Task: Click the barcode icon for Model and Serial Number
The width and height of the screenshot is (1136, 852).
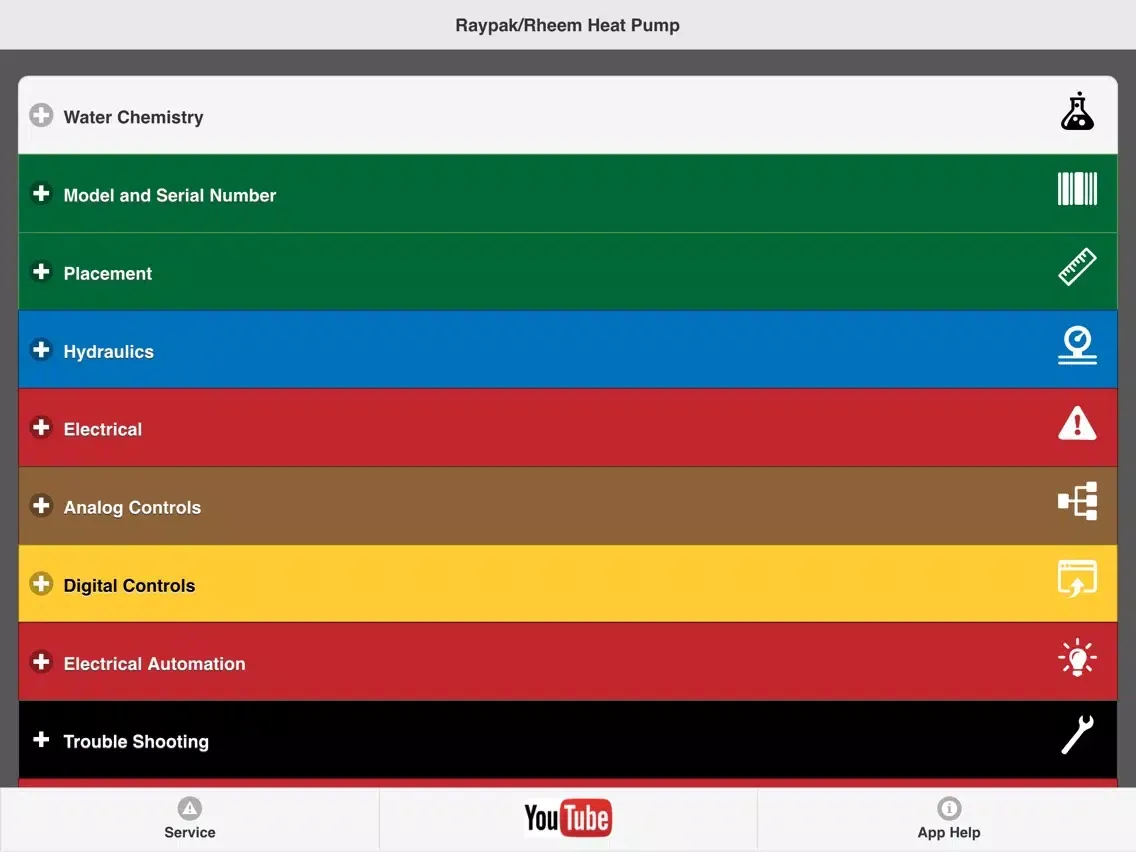Action: [x=1077, y=189]
